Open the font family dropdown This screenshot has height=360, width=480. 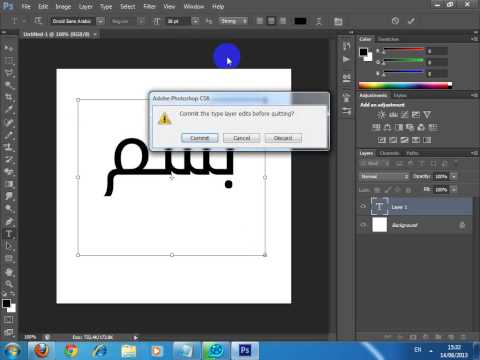pos(100,21)
